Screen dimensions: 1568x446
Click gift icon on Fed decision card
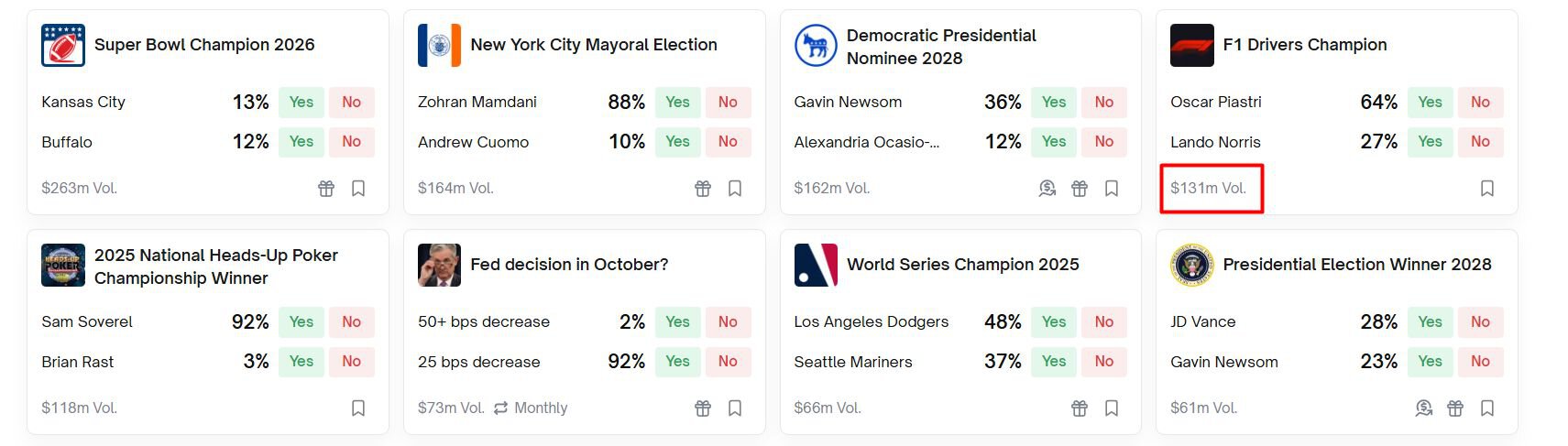pyautogui.click(x=703, y=408)
